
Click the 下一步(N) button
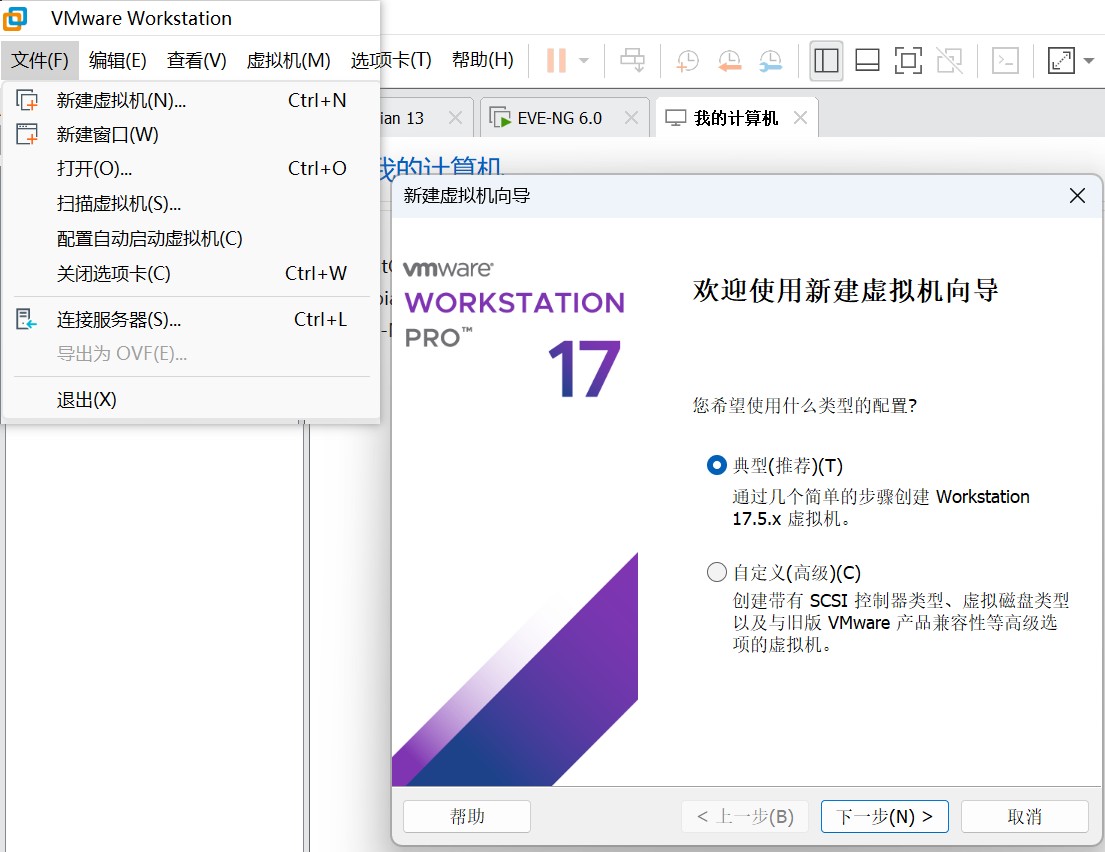[x=884, y=816]
